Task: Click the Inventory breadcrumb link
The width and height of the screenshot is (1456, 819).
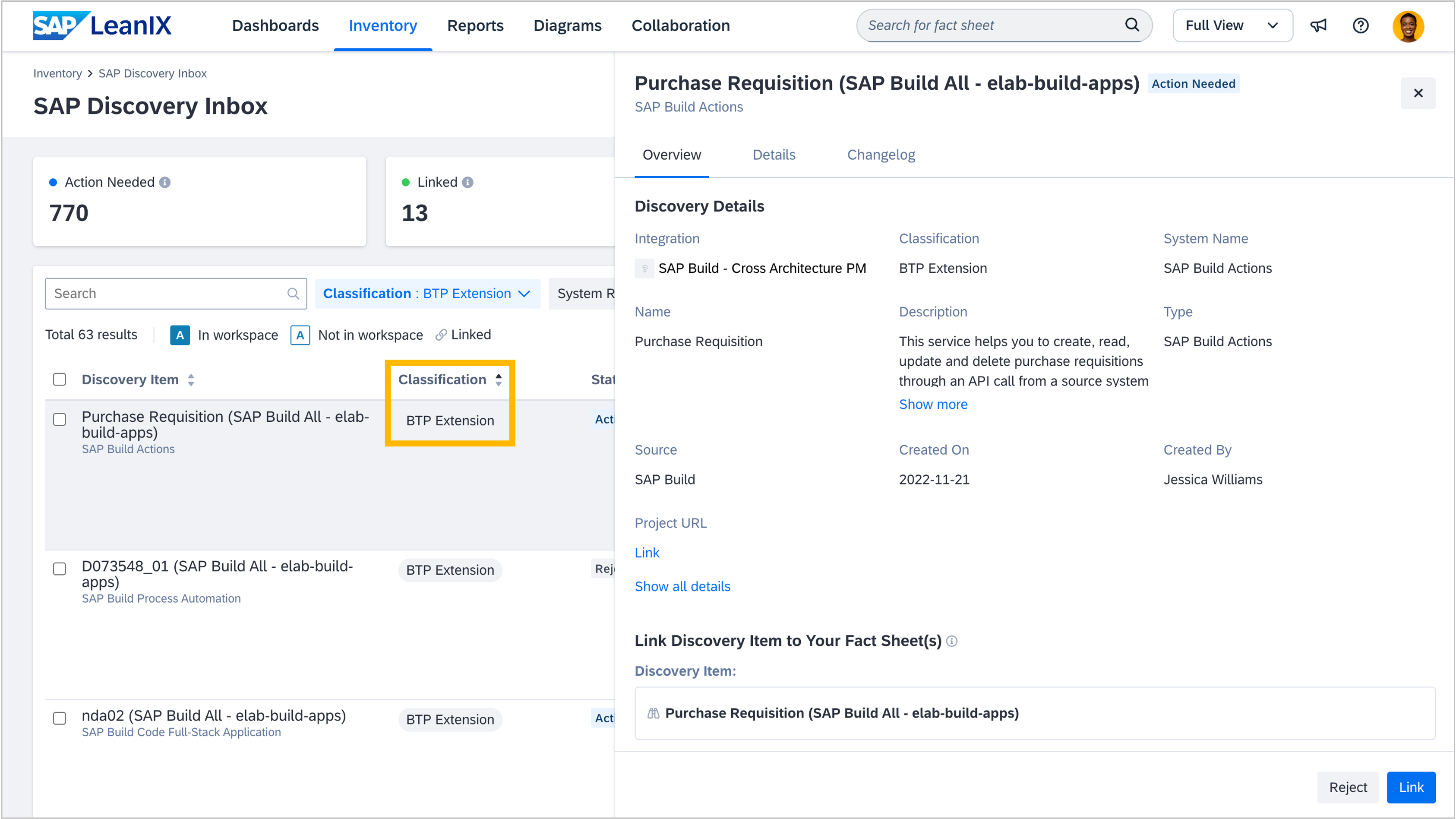Action: (x=57, y=73)
